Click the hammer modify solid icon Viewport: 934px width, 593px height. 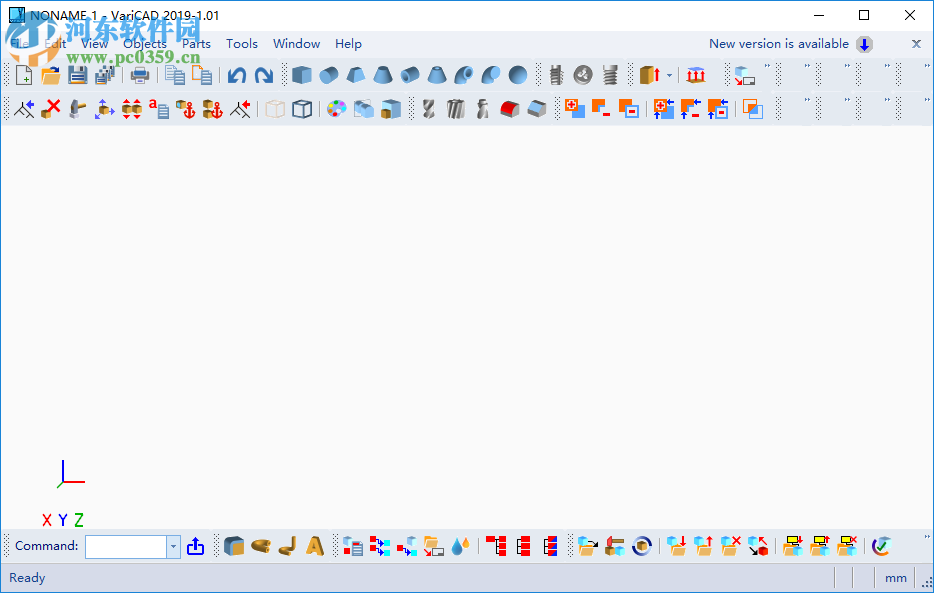point(77,109)
